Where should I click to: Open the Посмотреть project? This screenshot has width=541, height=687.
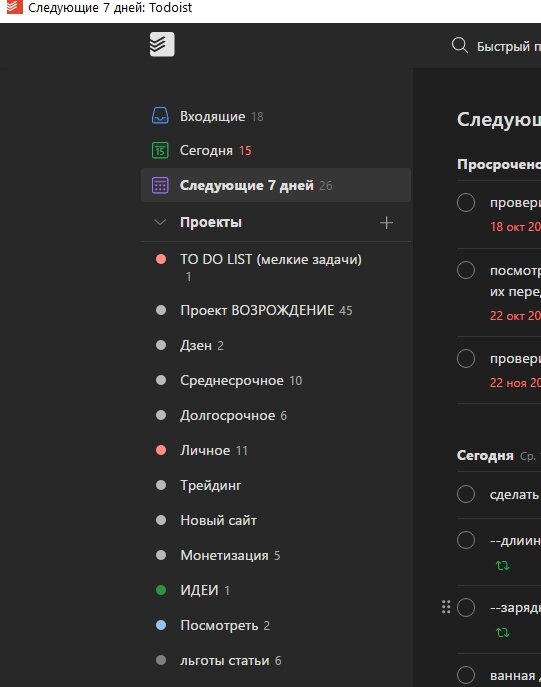click(x=276, y=625)
